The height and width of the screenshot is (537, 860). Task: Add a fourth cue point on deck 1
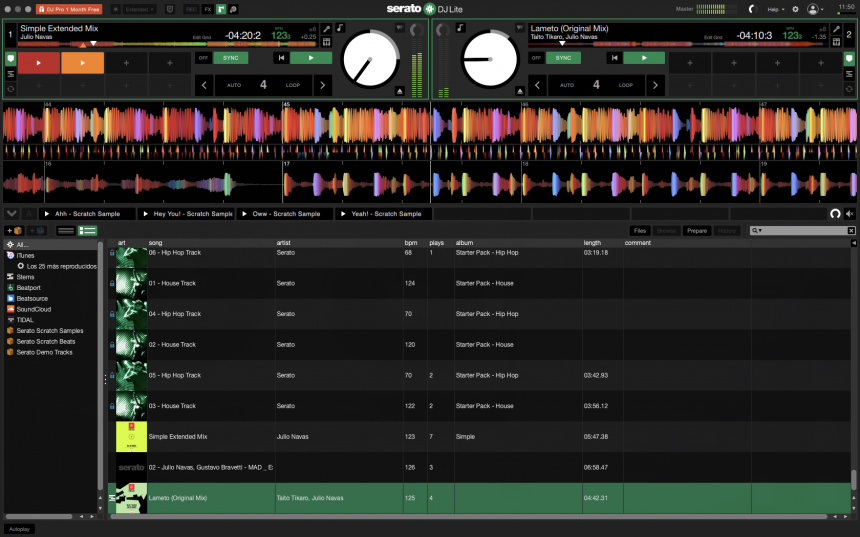coord(170,63)
